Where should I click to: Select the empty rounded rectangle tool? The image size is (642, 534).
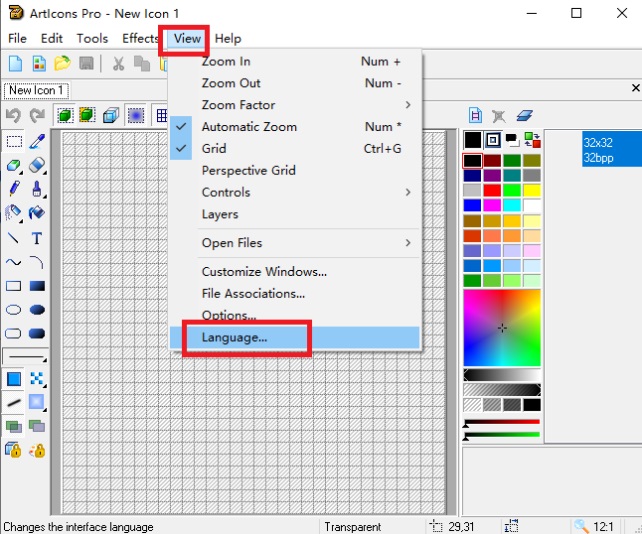[x=14, y=333]
